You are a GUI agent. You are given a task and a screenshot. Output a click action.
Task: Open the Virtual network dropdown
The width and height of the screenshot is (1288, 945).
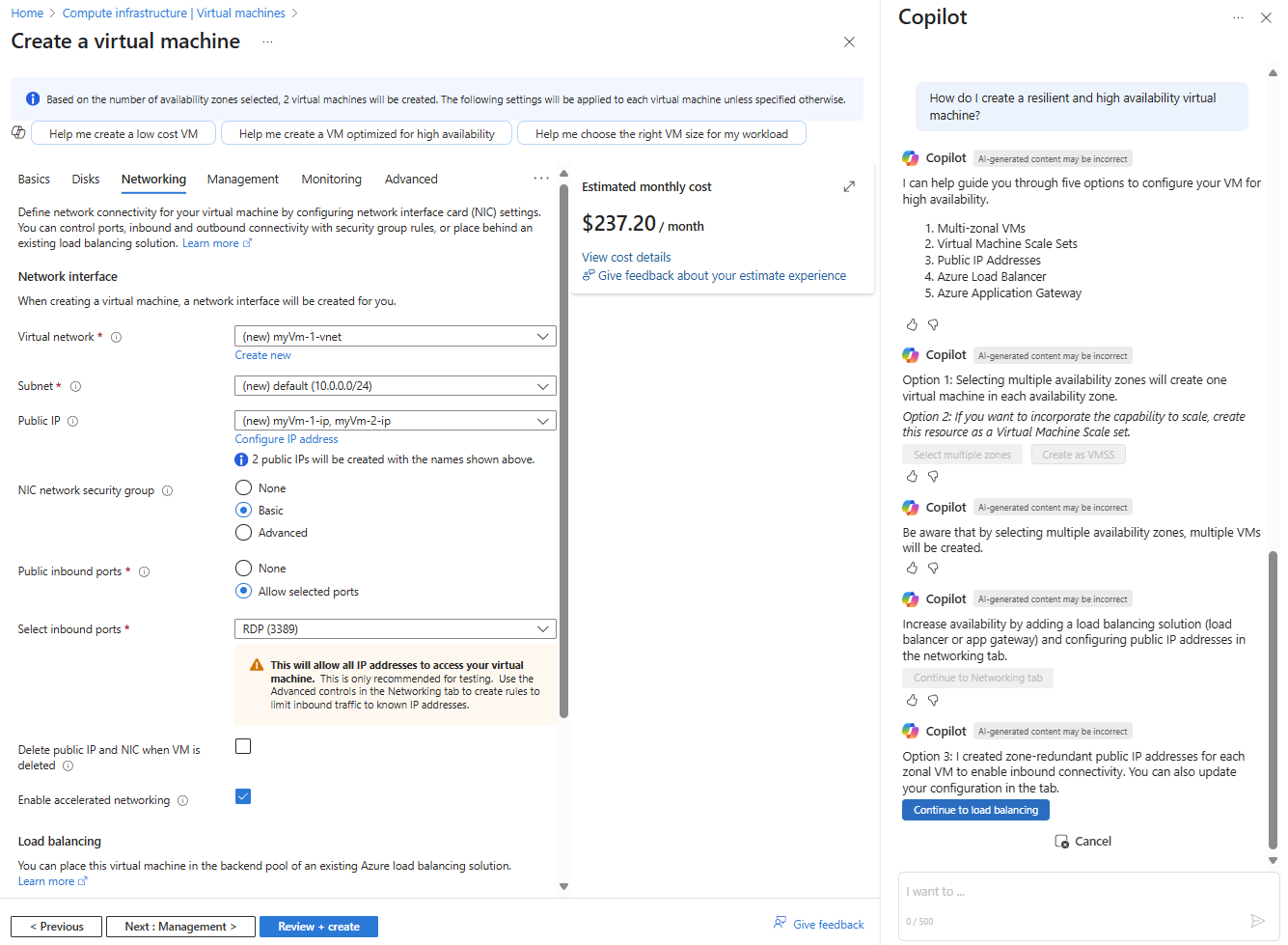coord(395,337)
